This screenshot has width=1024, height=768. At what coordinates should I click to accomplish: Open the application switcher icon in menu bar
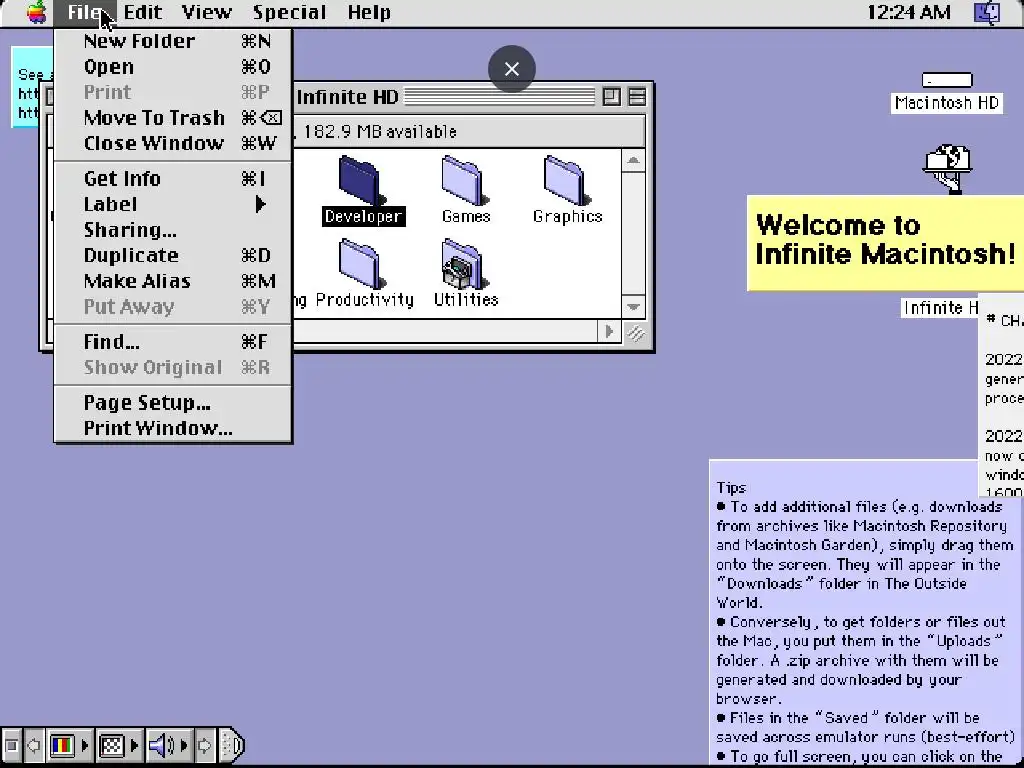pos(987,12)
